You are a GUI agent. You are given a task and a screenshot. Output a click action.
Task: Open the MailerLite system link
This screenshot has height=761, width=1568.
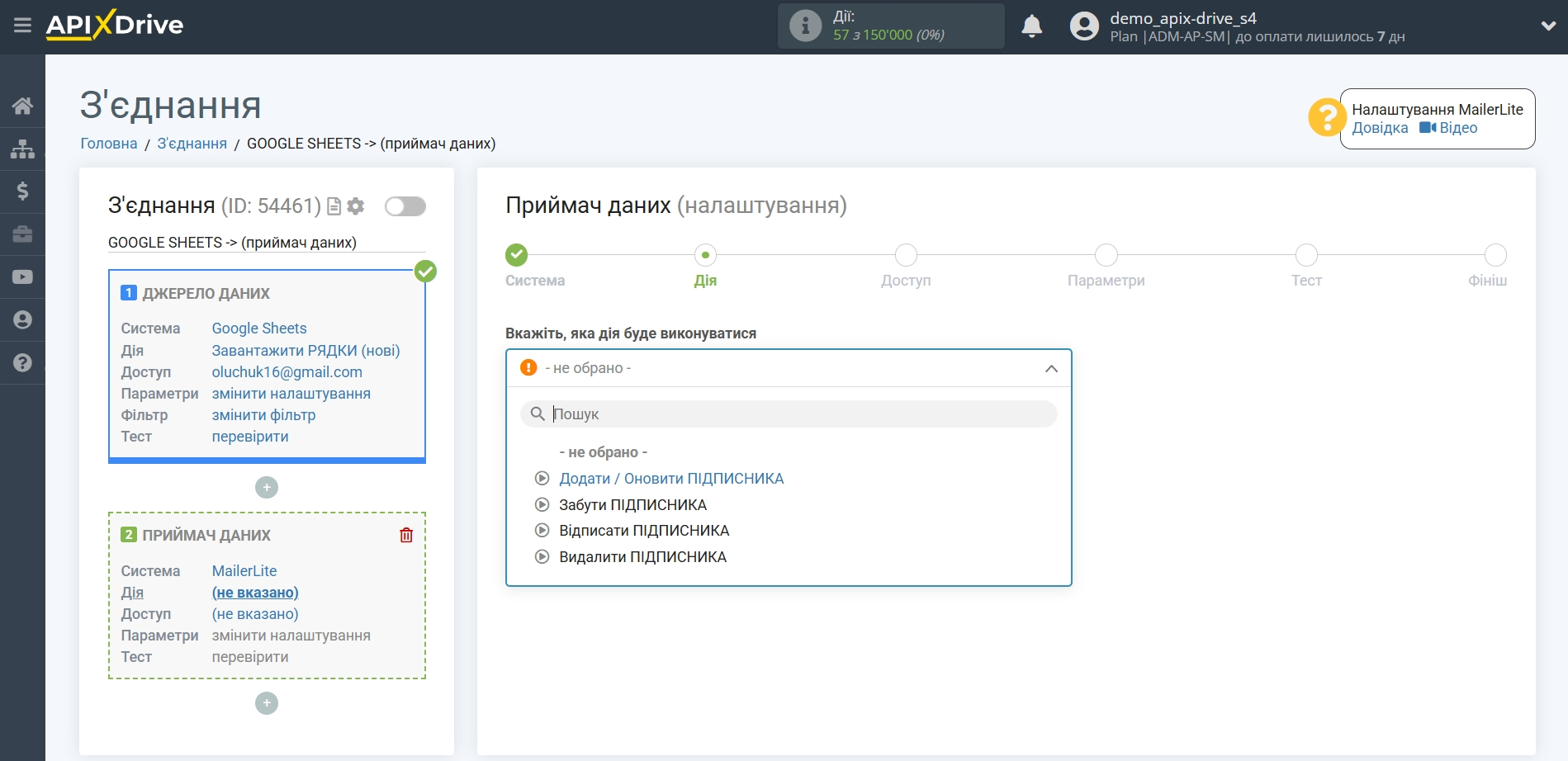(x=244, y=571)
